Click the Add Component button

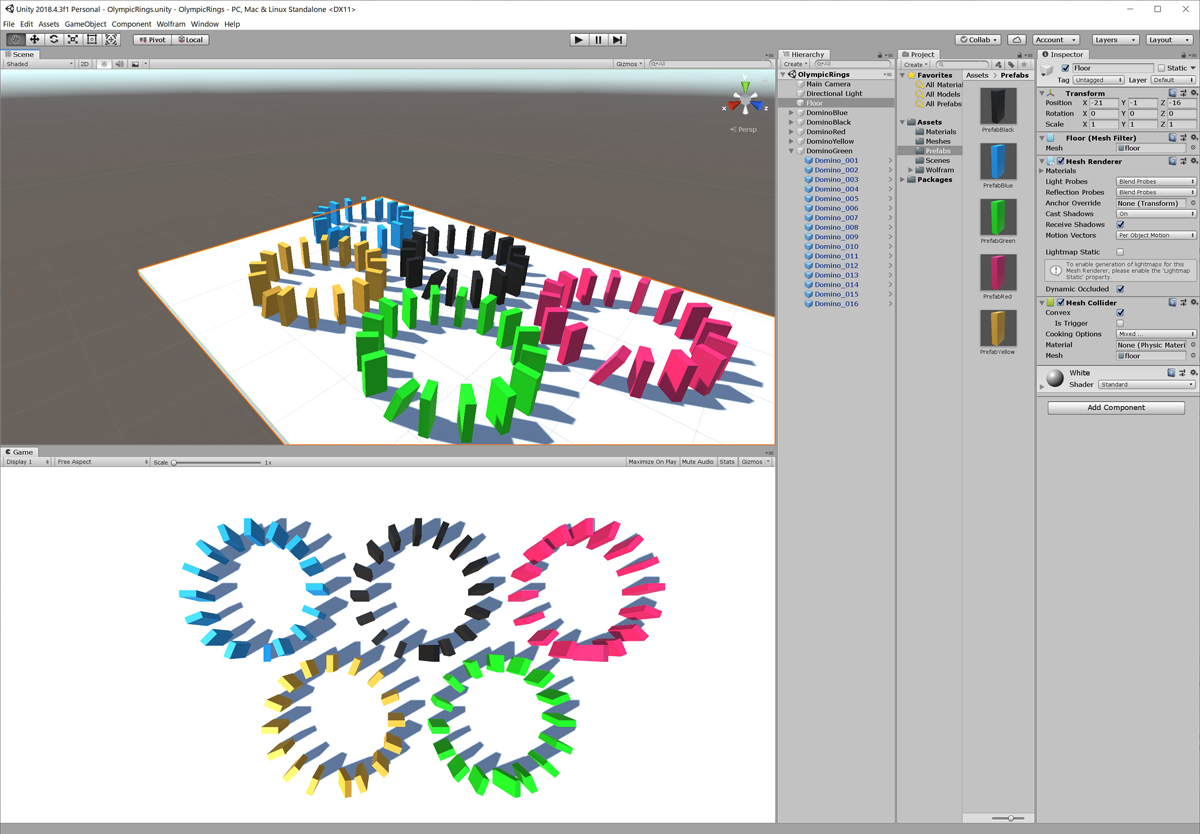1116,408
